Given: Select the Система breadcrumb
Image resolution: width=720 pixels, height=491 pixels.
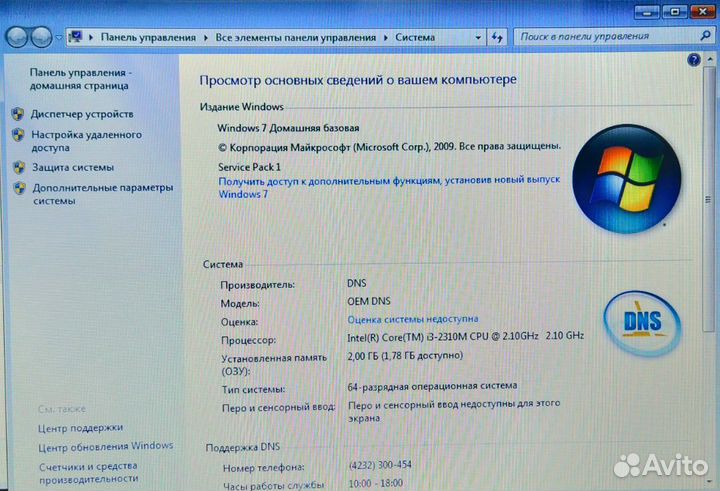Looking at the screenshot, I should click(x=415, y=37).
